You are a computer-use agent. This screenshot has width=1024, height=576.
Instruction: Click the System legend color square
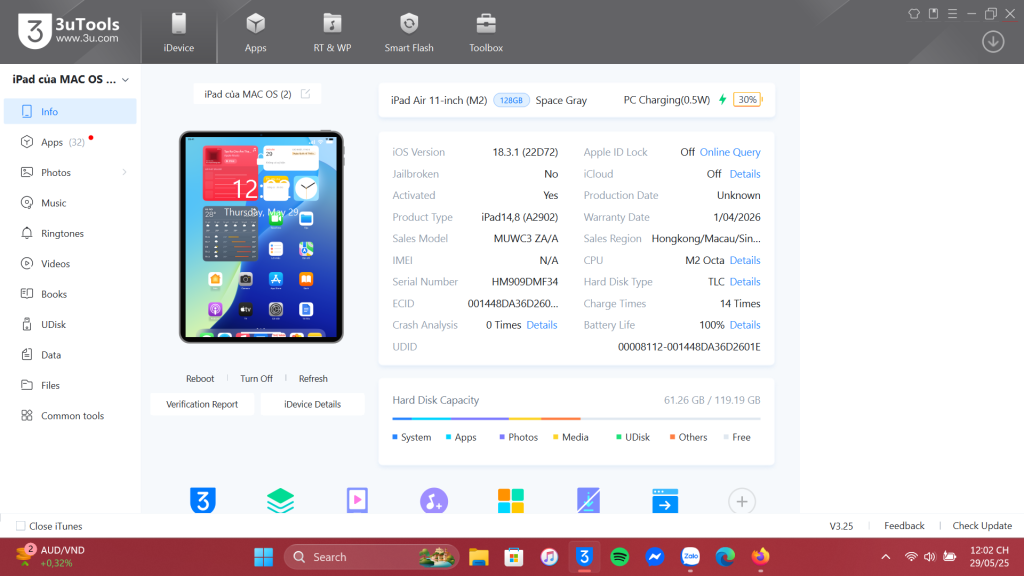394,437
